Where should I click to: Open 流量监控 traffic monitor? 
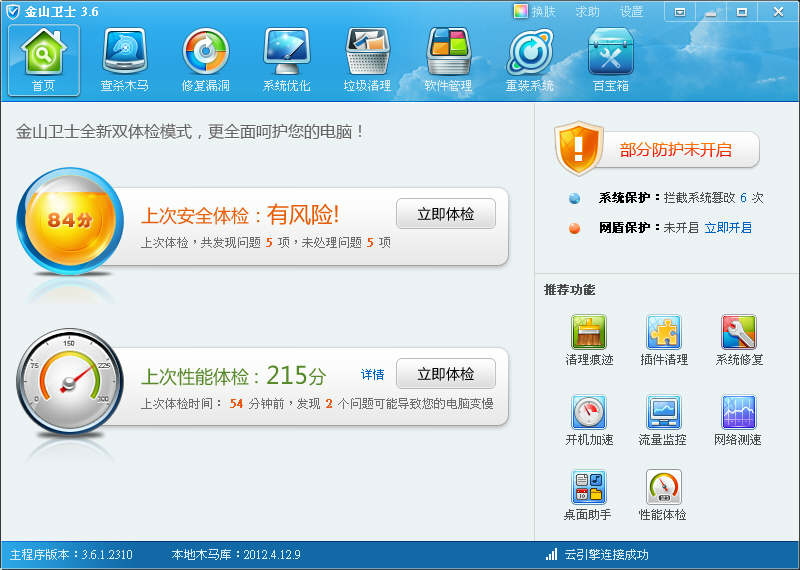pyautogui.click(x=663, y=420)
